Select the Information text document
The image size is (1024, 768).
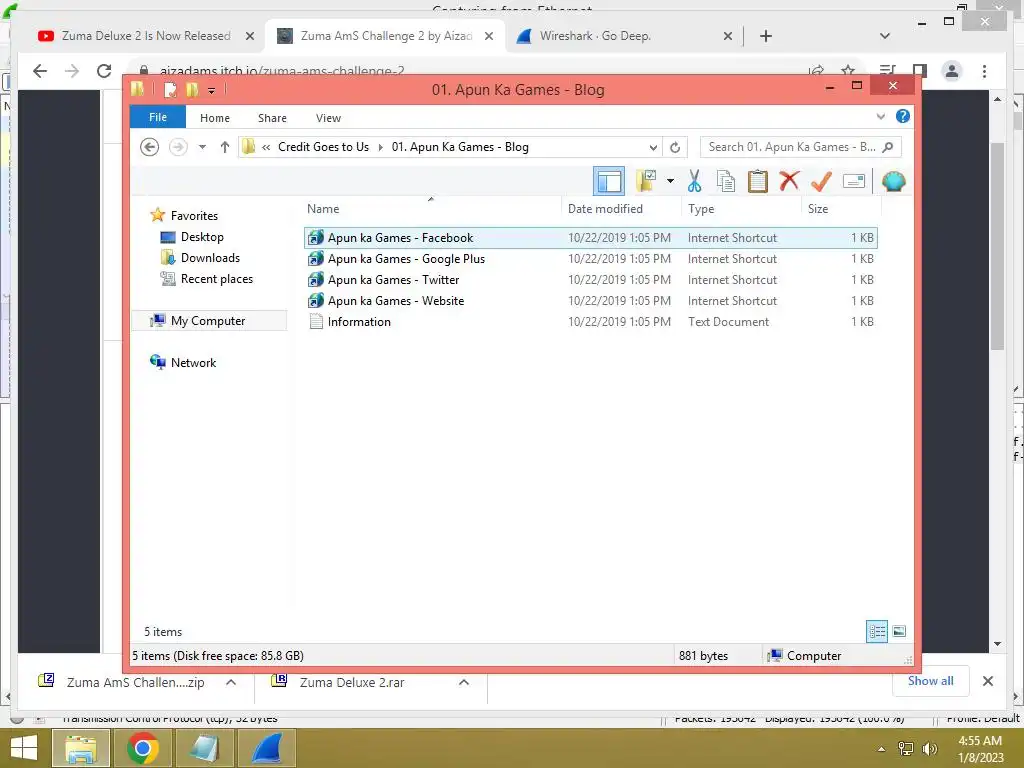point(590,321)
